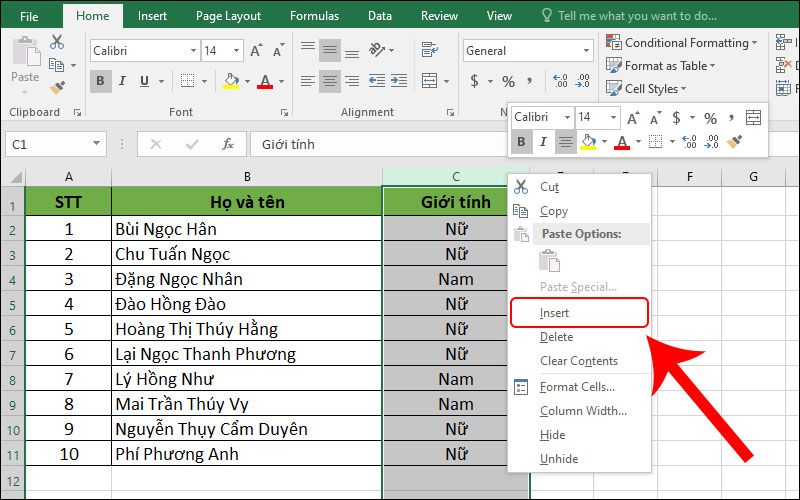Choose Clear Contents in context menu
Screen dimensions: 800x500
[580, 361]
